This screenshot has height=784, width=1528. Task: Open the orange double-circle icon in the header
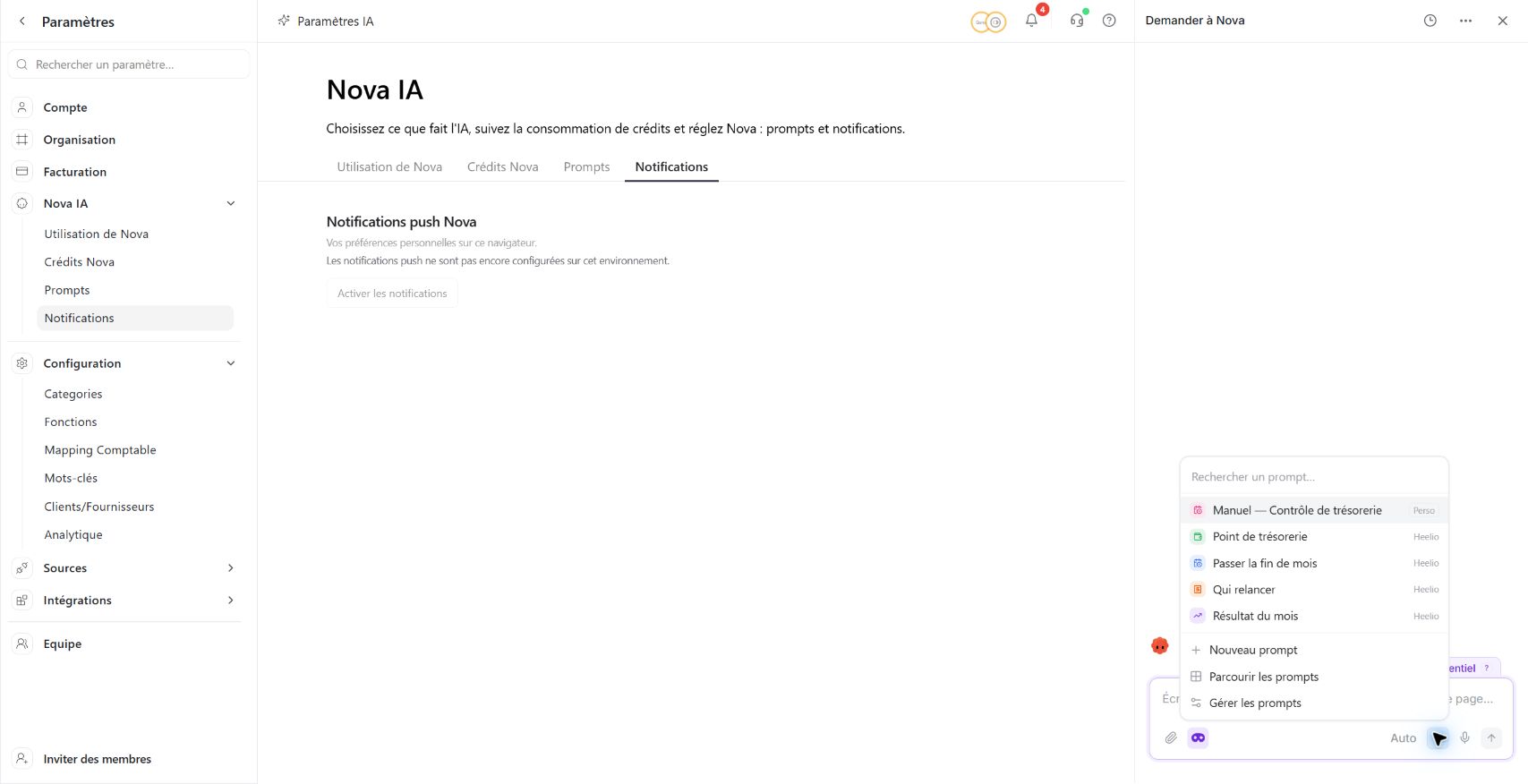tap(988, 21)
